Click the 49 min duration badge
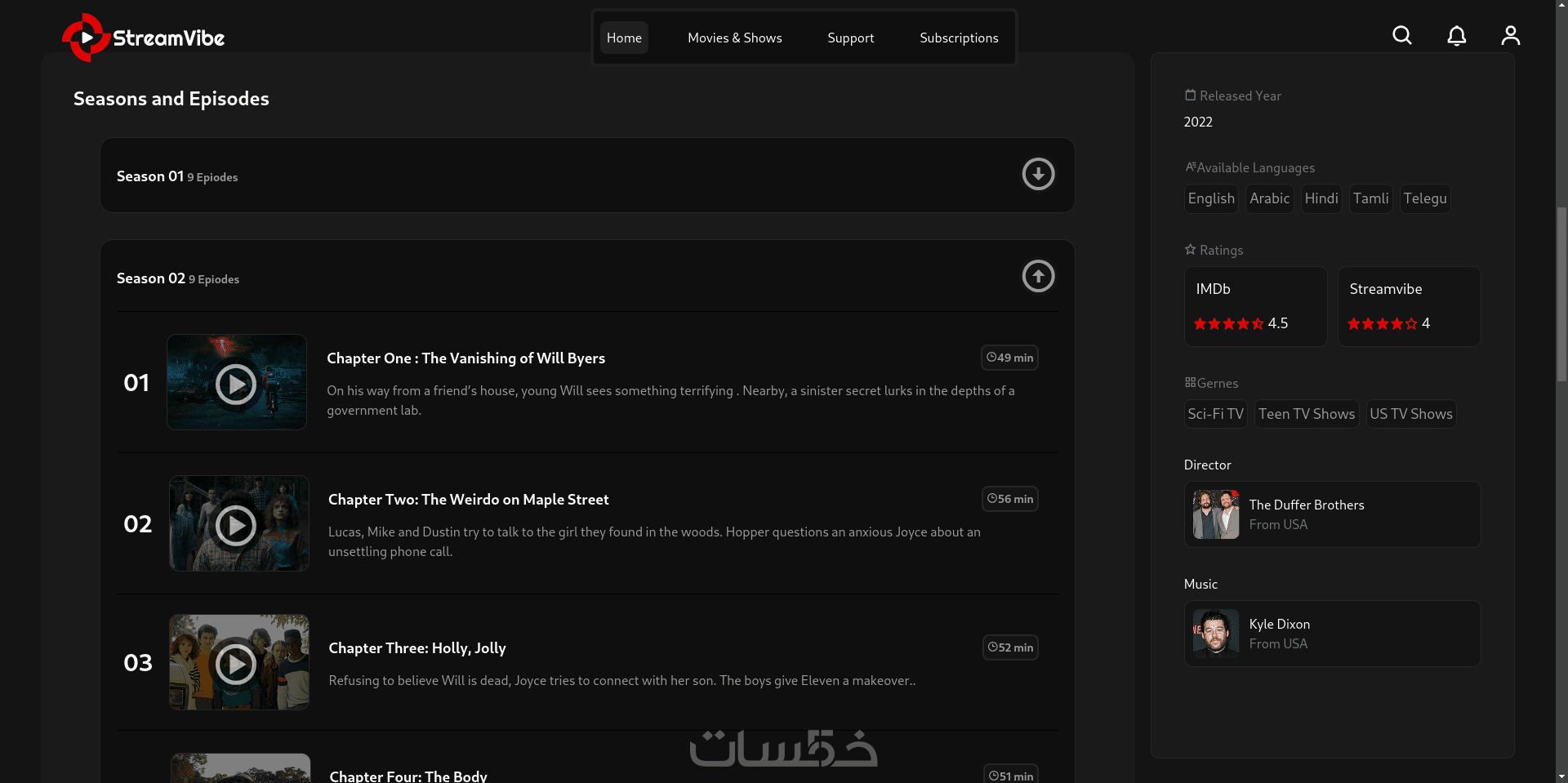The height and width of the screenshot is (783, 1568). coord(1009,358)
